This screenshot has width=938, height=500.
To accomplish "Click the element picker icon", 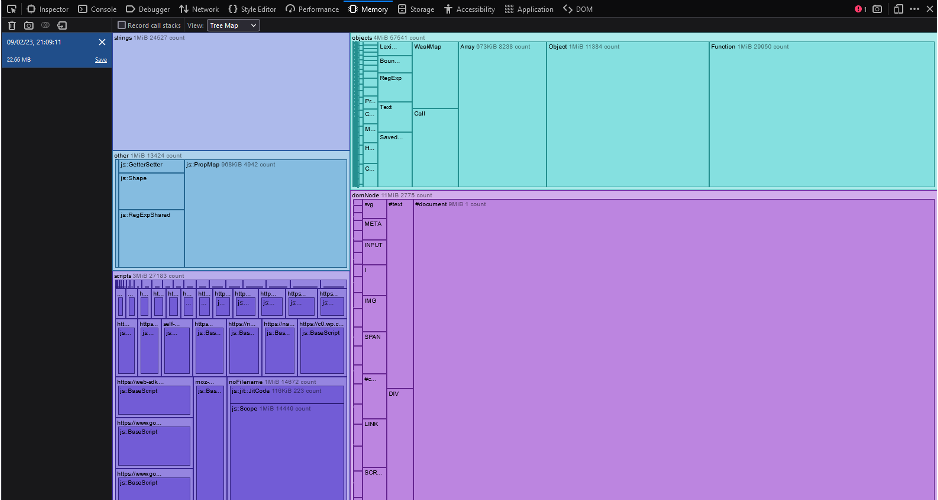I will pos(10,9).
